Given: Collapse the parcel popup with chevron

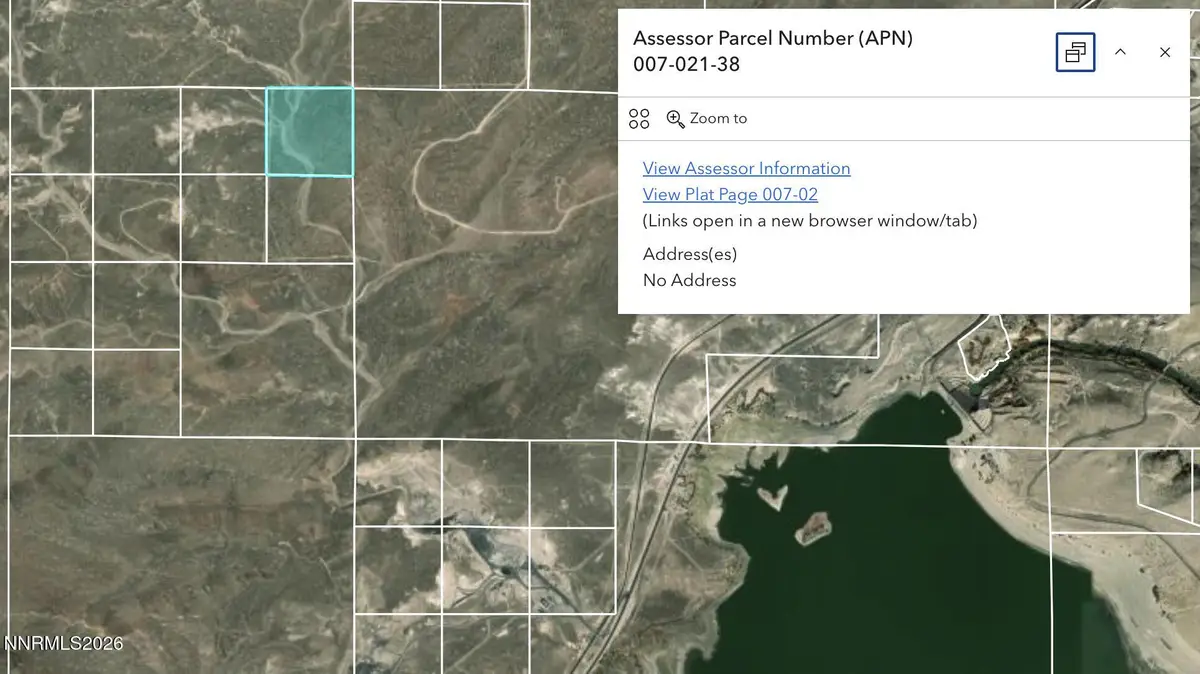Looking at the screenshot, I should tap(1120, 52).
